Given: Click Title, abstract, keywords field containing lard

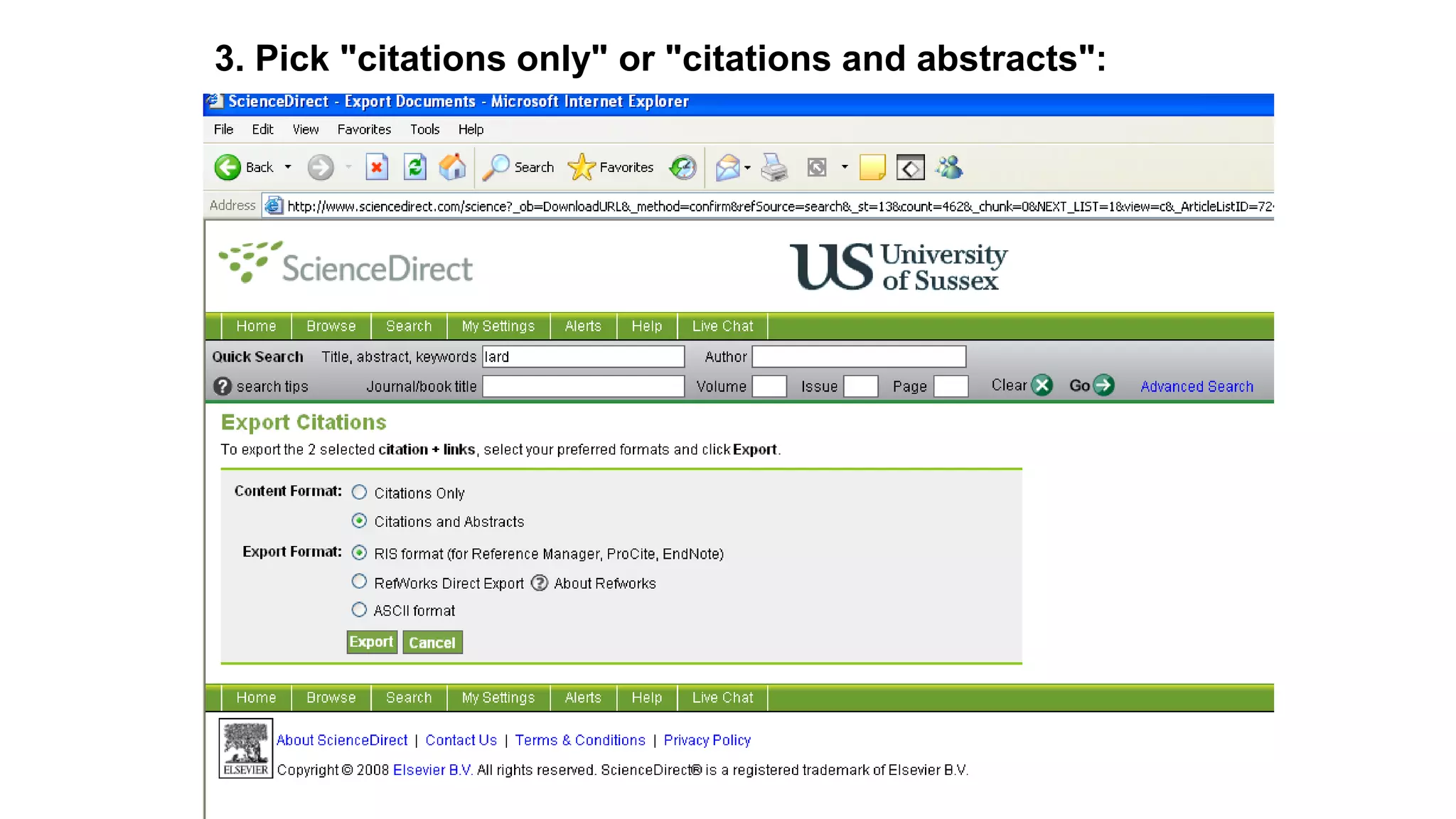Looking at the screenshot, I should (584, 356).
